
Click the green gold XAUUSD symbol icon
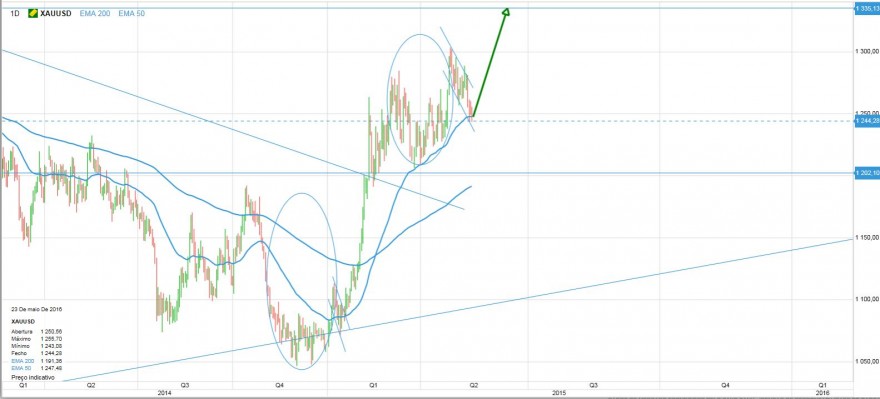coord(33,13)
